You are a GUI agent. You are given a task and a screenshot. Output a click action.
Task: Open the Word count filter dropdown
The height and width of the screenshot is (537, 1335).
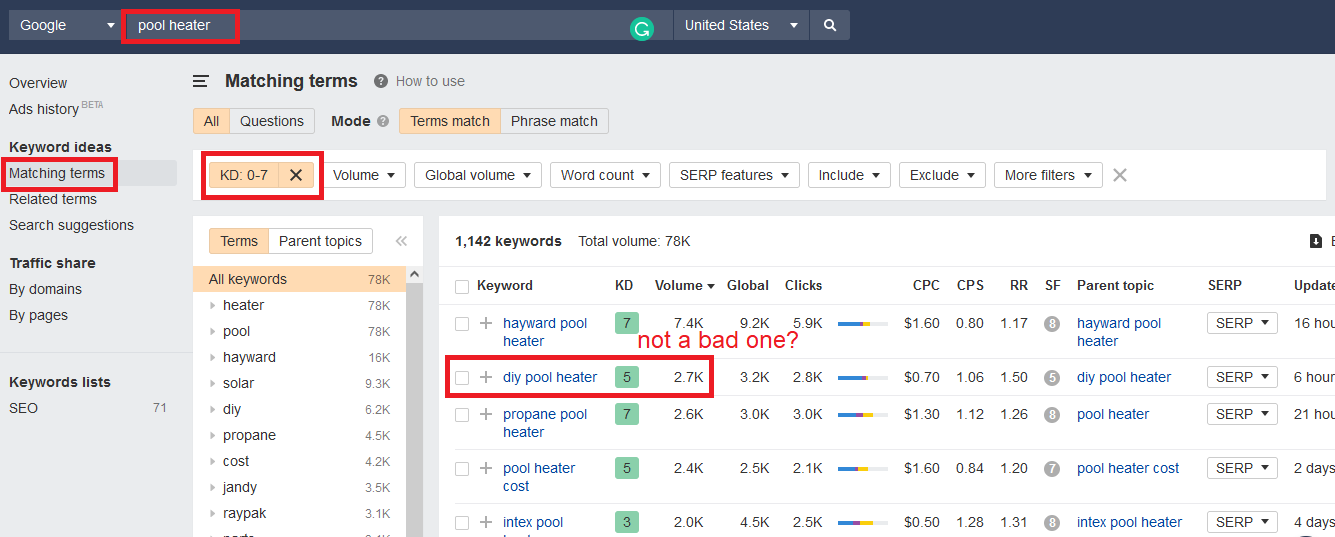[605, 175]
